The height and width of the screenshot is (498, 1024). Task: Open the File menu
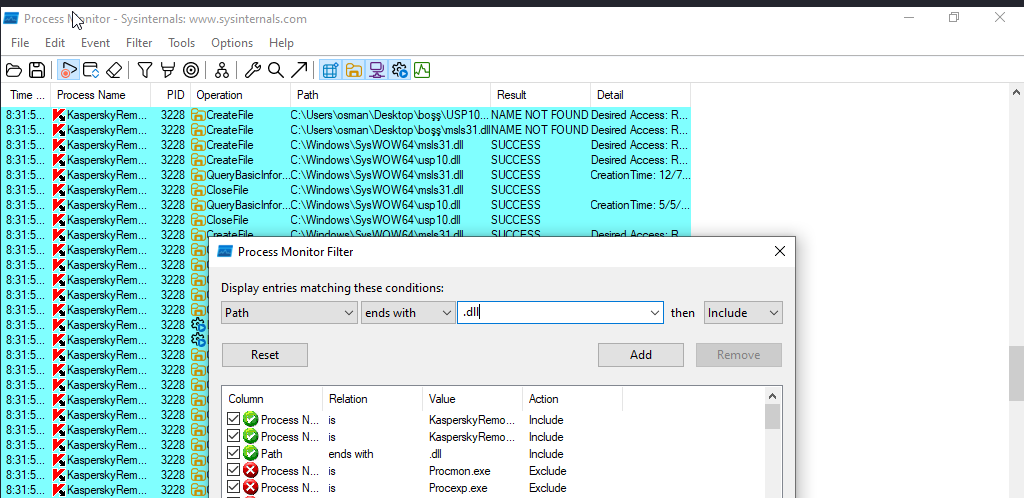[20, 43]
